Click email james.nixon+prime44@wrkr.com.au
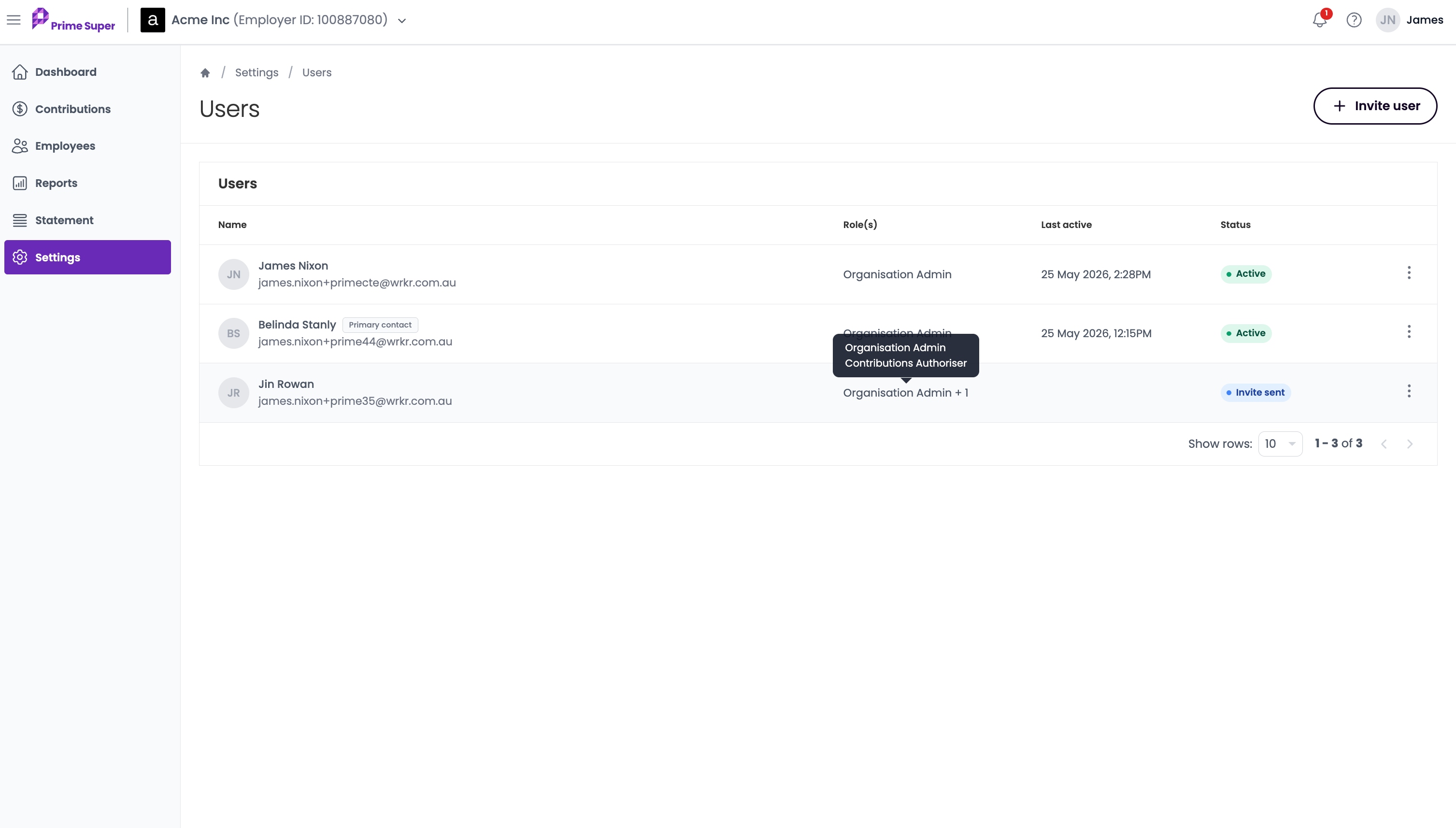Image resolution: width=1456 pixels, height=828 pixels. click(355, 342)
